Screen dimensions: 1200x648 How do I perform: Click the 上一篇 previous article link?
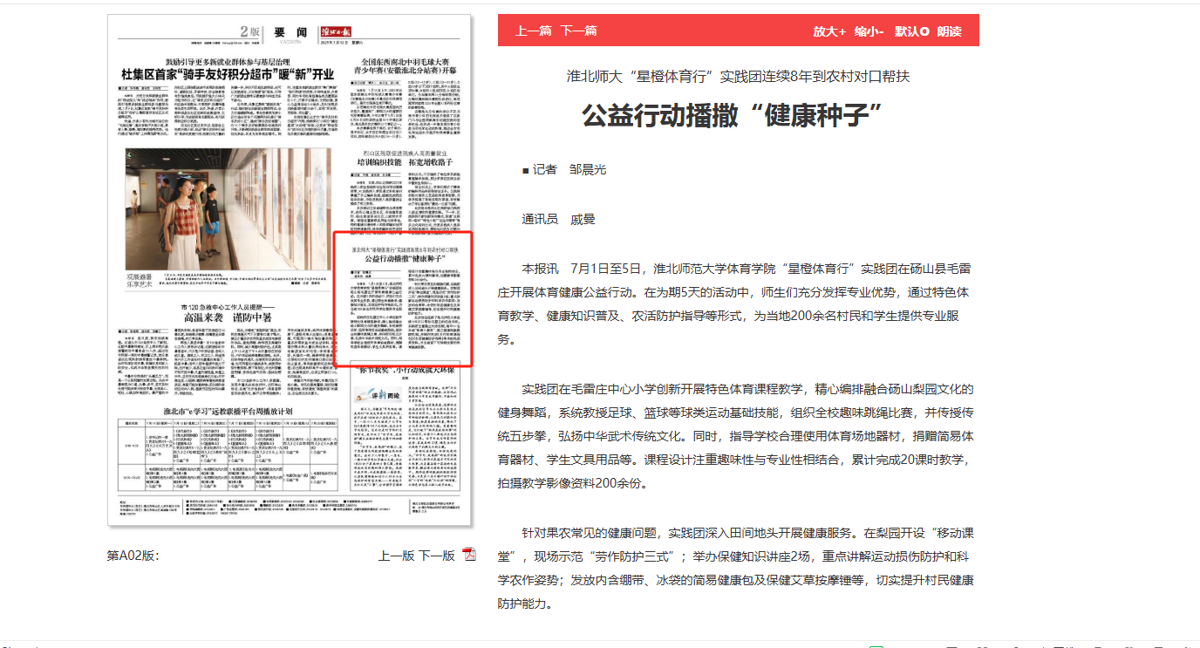click(x=534, y=31)
